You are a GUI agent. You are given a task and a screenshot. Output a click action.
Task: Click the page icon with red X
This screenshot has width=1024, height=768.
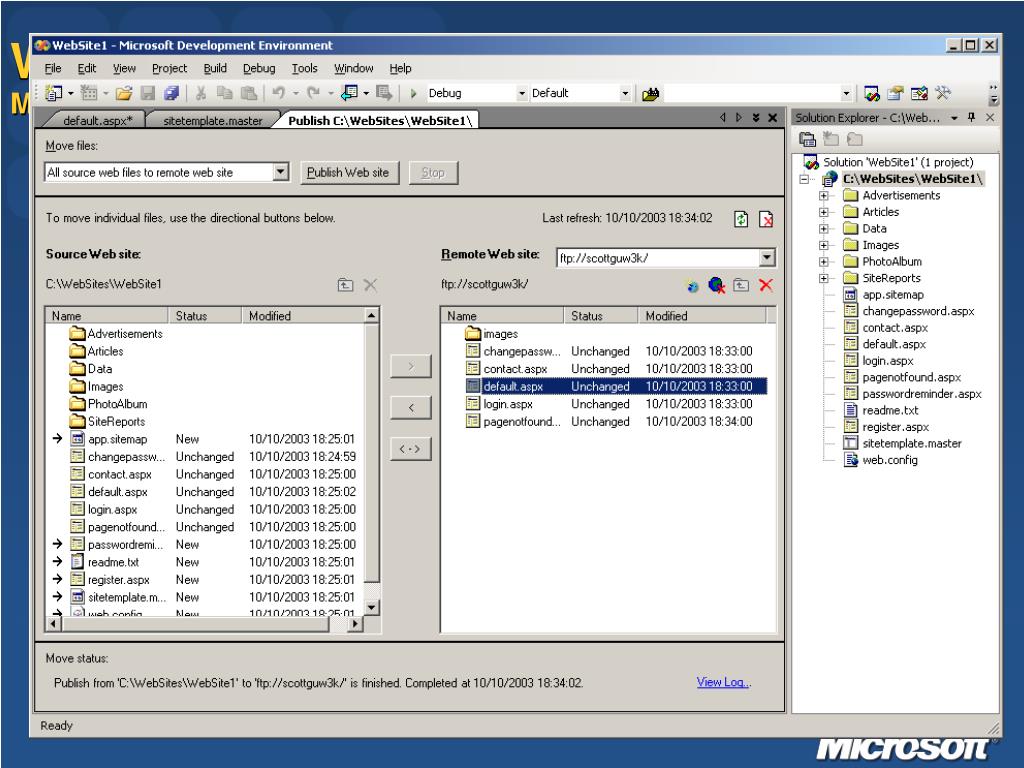click(x=766, y=219)
